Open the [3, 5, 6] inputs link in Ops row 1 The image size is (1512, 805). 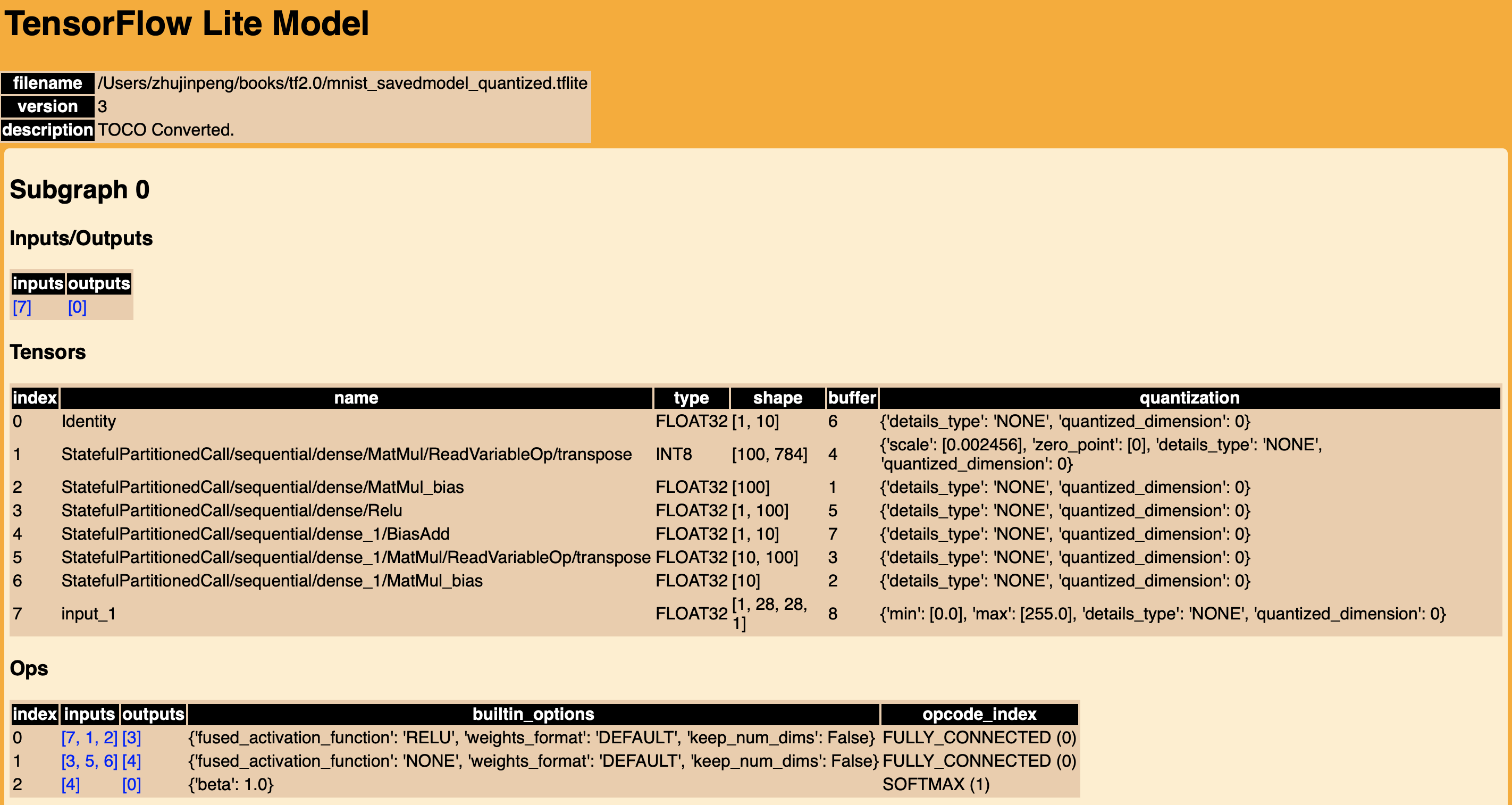click(x=89, y=761)
